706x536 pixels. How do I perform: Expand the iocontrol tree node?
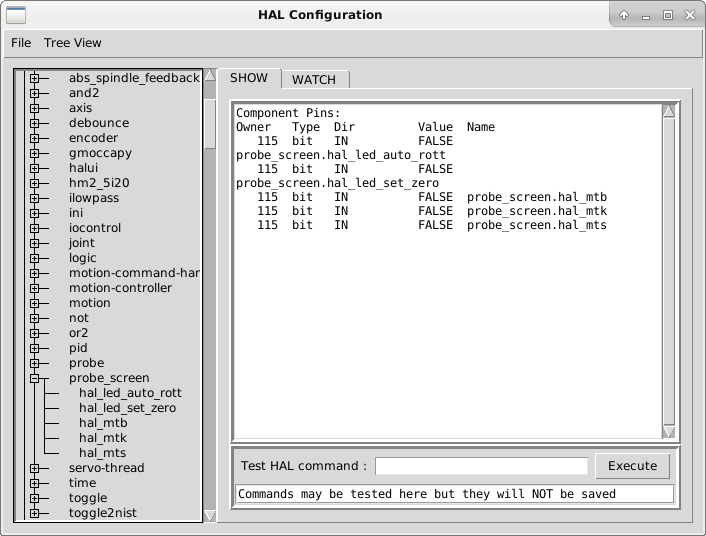[35, 228]
